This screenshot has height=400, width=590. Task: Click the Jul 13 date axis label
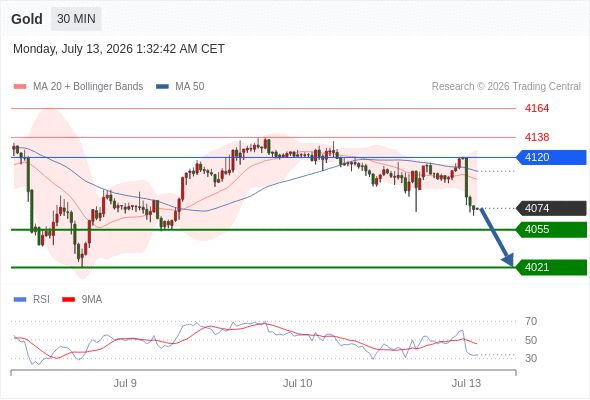tap(467, 383)
